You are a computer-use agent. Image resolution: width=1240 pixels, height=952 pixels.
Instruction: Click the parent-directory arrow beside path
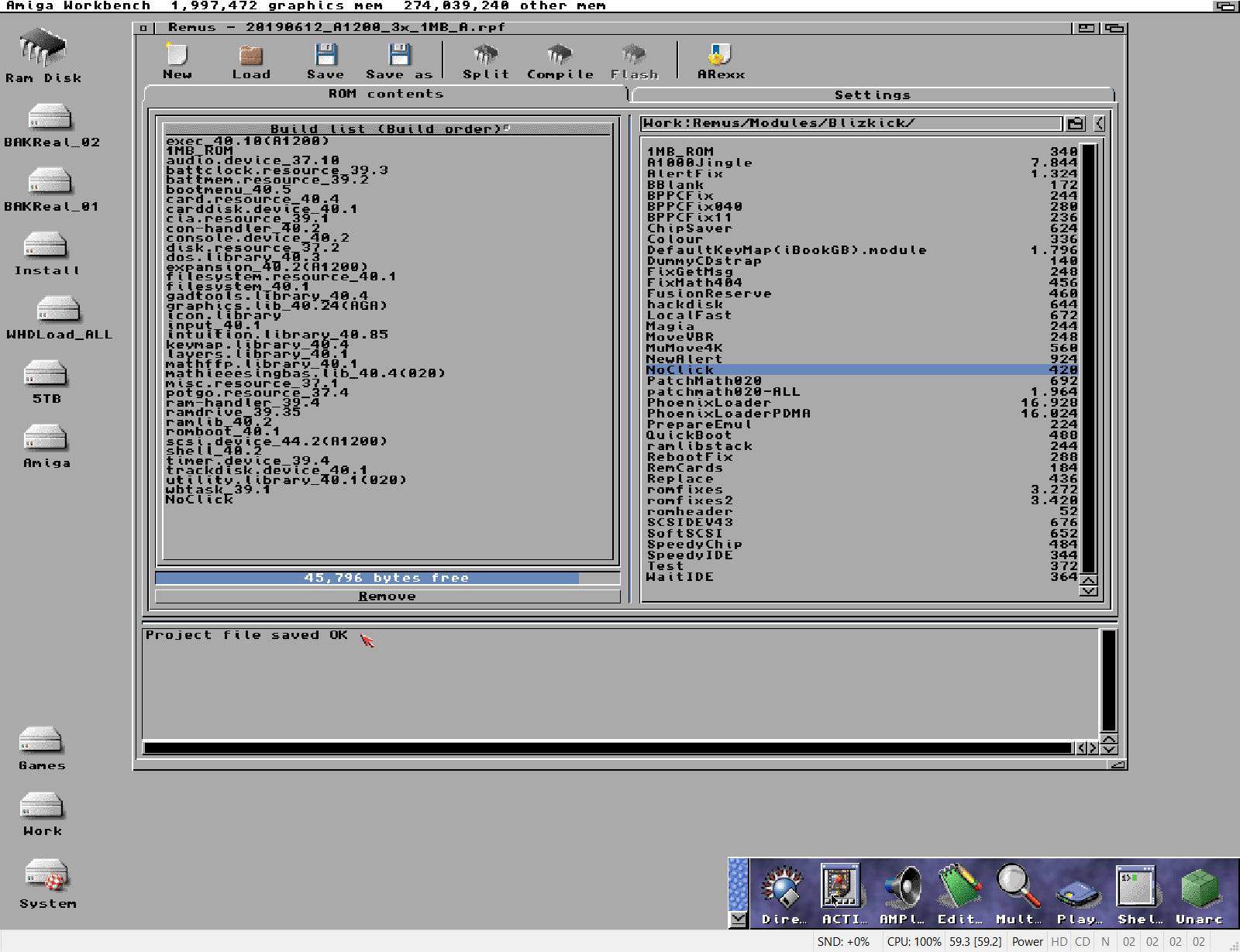(1099, 123)
